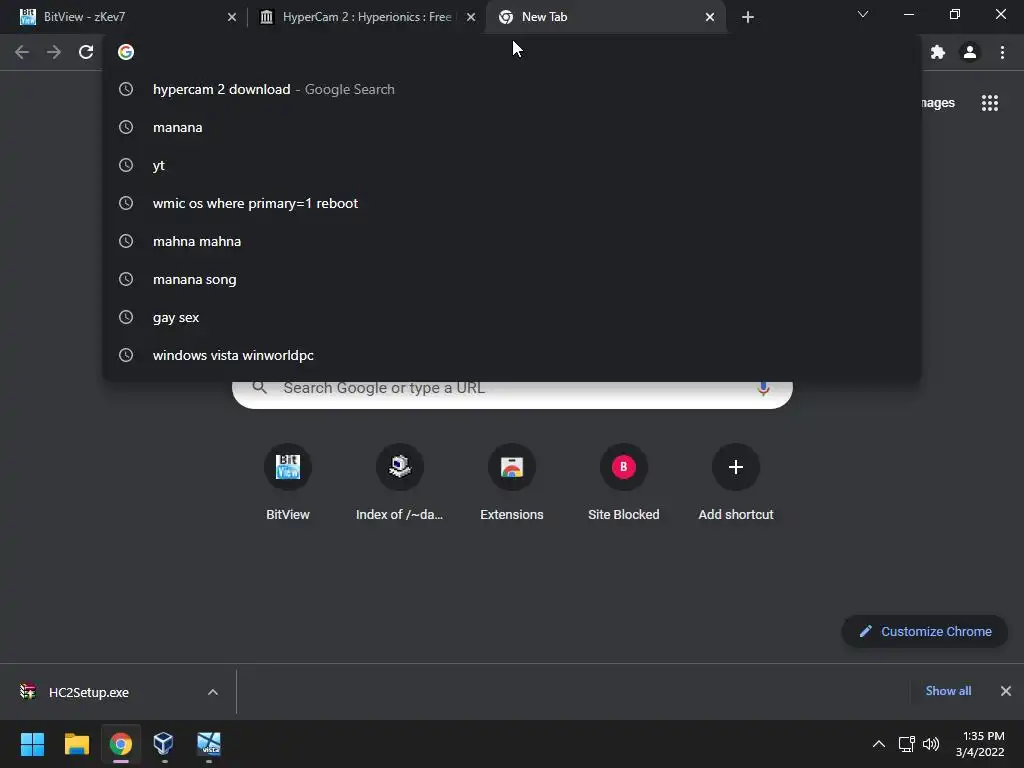Open the BitView shortcut tile
This screenshot has height=768, width=1024.
click(x=287, y=485)
